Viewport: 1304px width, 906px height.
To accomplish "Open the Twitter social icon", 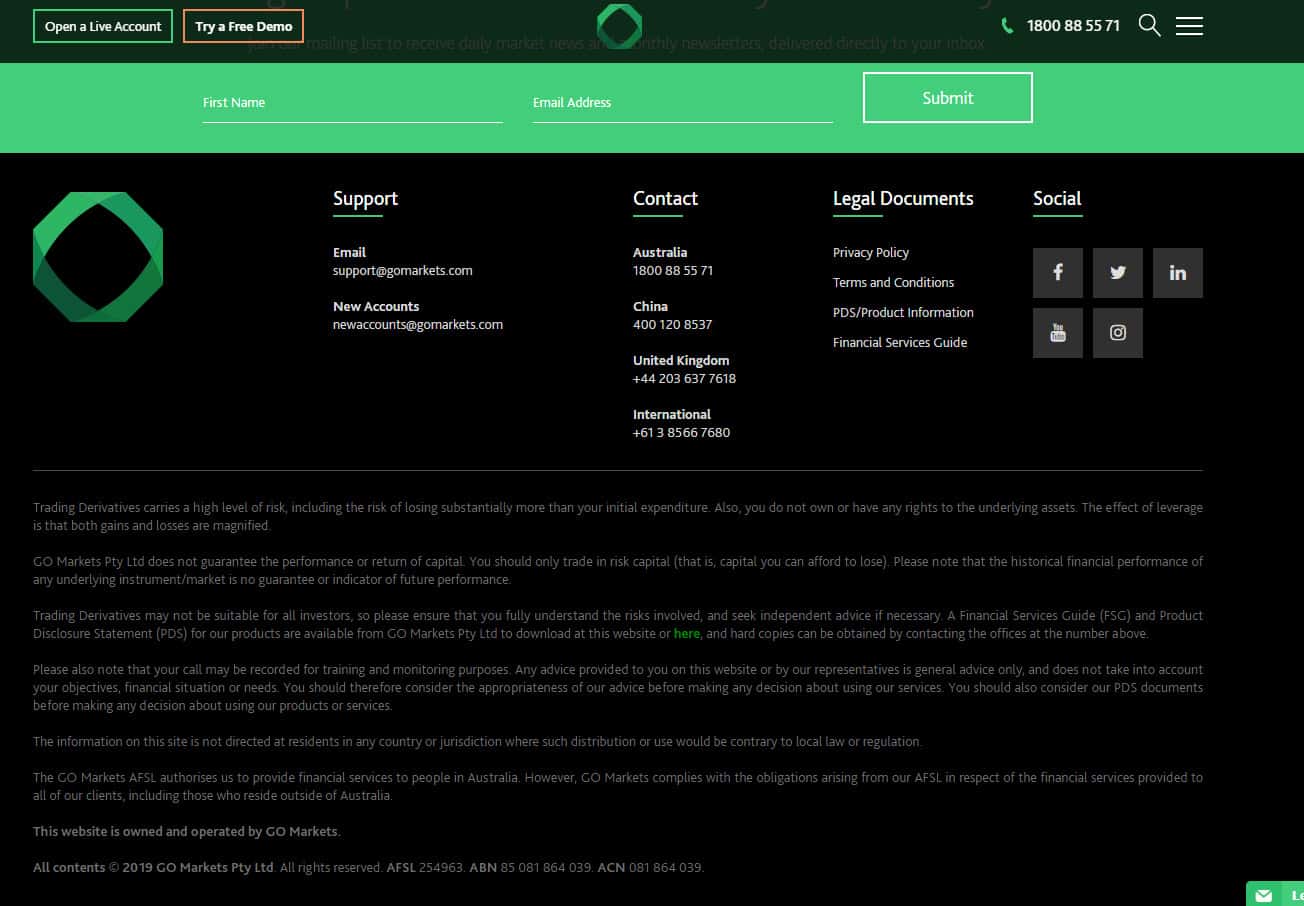I will [x=1117, y=273].
